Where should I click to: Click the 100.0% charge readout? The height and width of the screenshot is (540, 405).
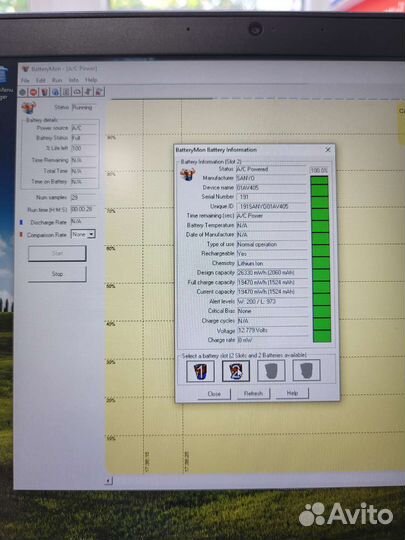319,170
